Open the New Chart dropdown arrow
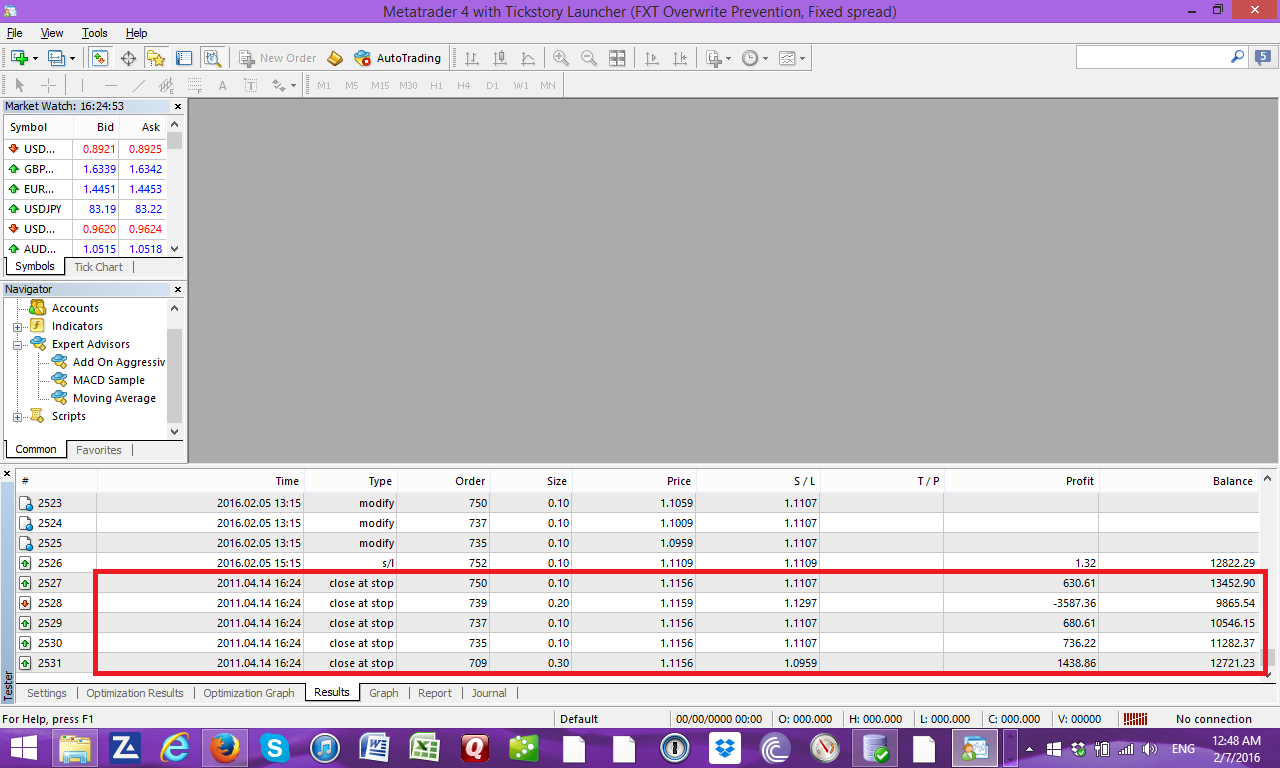Image resolution: width=1280 pixels, height=768 pixels. [x=36, y=58]
